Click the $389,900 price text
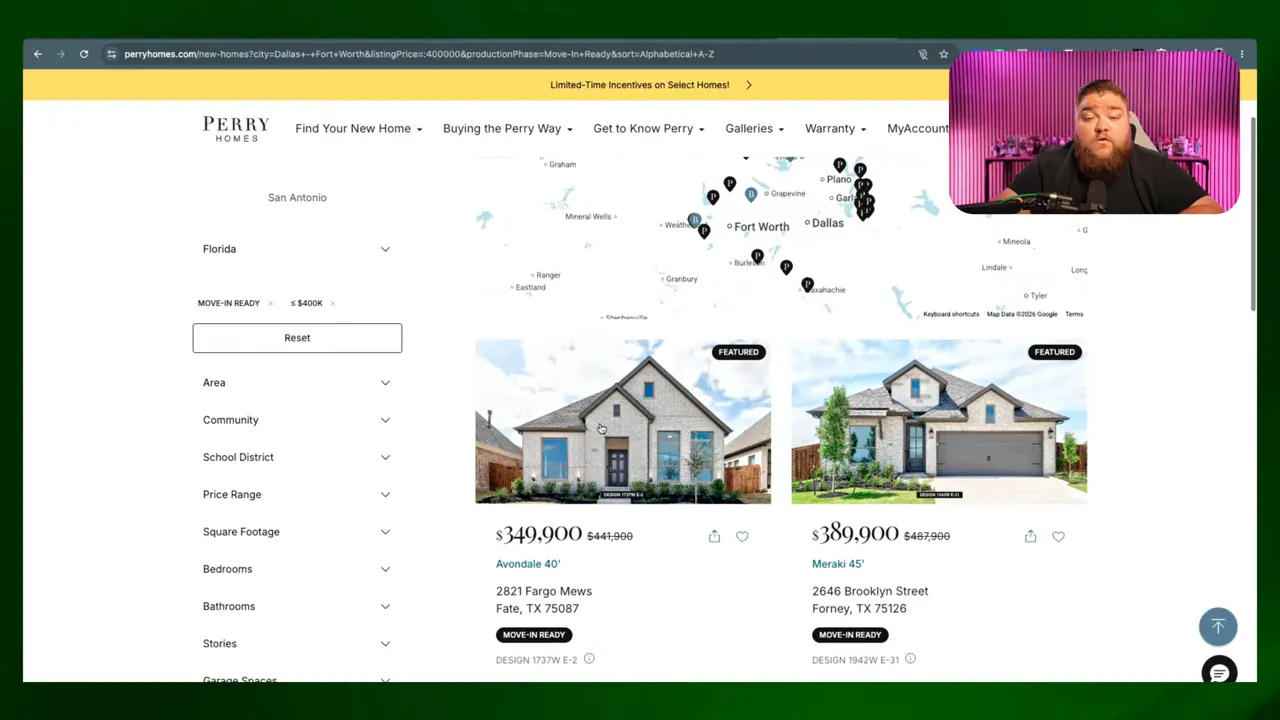 point(855,535)
